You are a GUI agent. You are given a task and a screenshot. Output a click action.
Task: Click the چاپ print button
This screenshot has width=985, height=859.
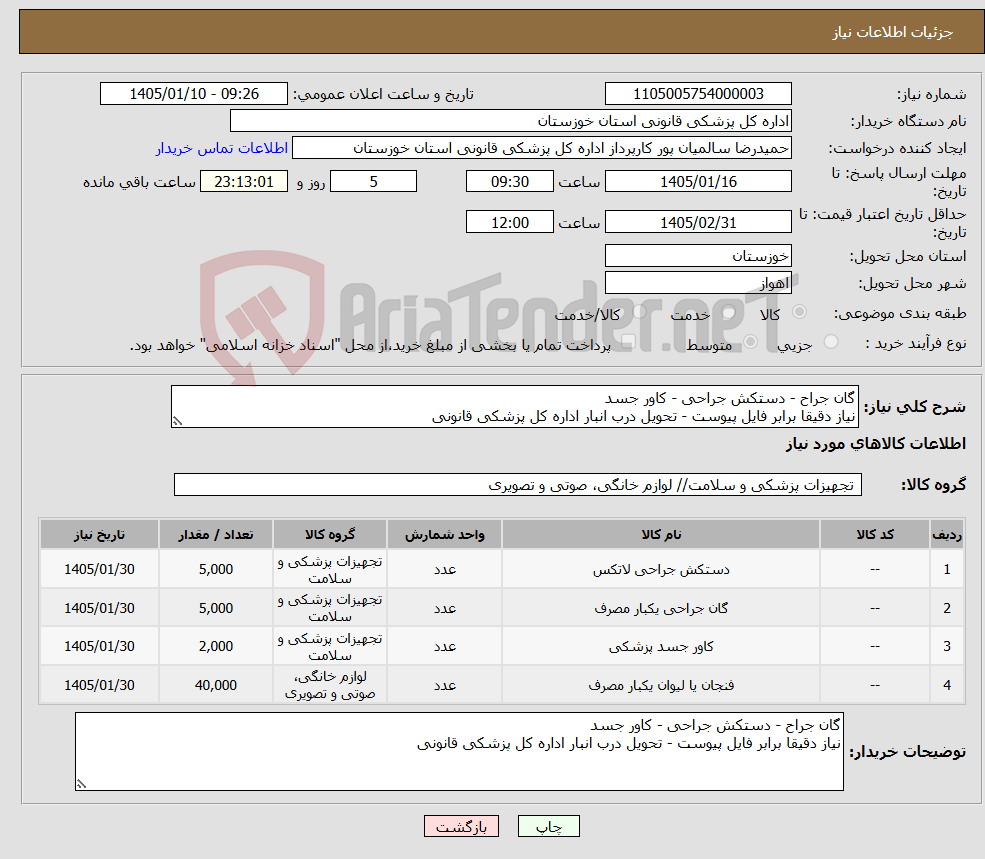click(x=548, y=826)
